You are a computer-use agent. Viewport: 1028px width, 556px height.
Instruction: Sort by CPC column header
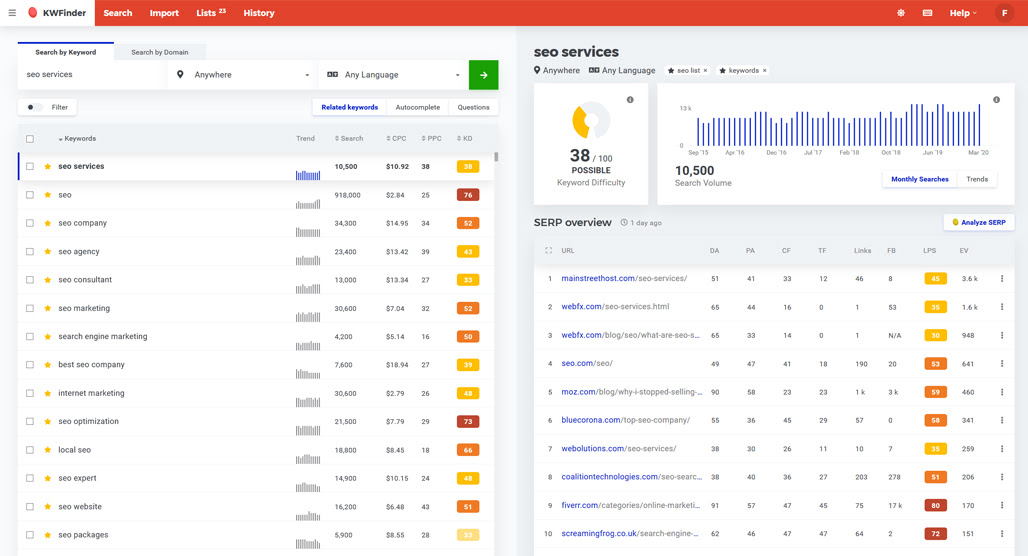click(396, 138)
